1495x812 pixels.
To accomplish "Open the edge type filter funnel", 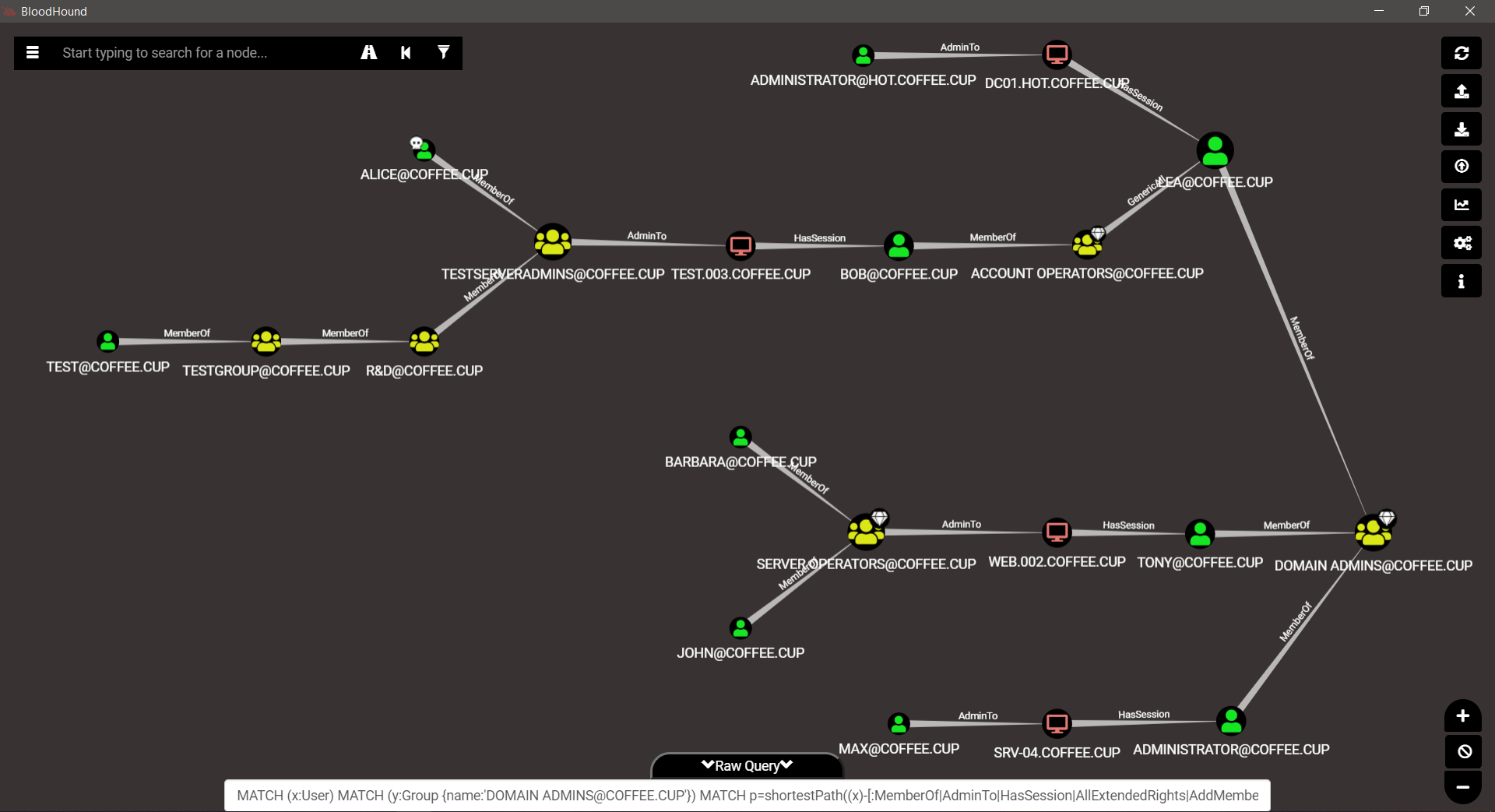I will pos(443,52).
